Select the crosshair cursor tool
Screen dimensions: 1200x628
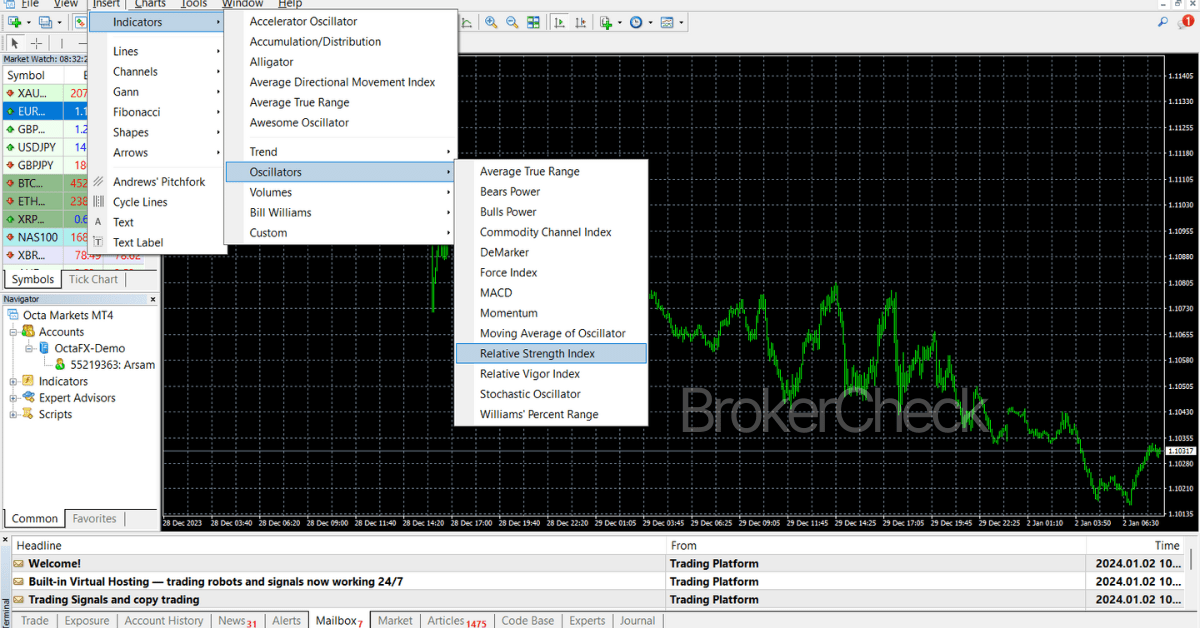coord(37,43)
